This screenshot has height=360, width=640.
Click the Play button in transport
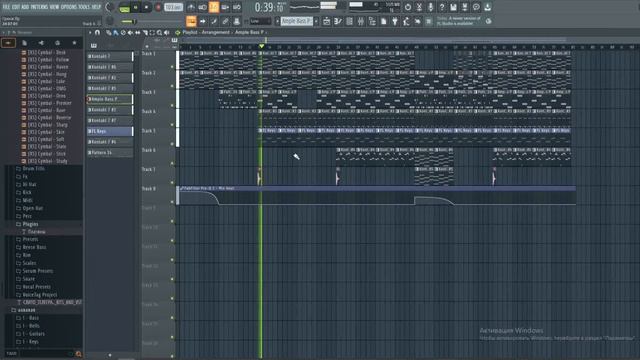(136, 7)
